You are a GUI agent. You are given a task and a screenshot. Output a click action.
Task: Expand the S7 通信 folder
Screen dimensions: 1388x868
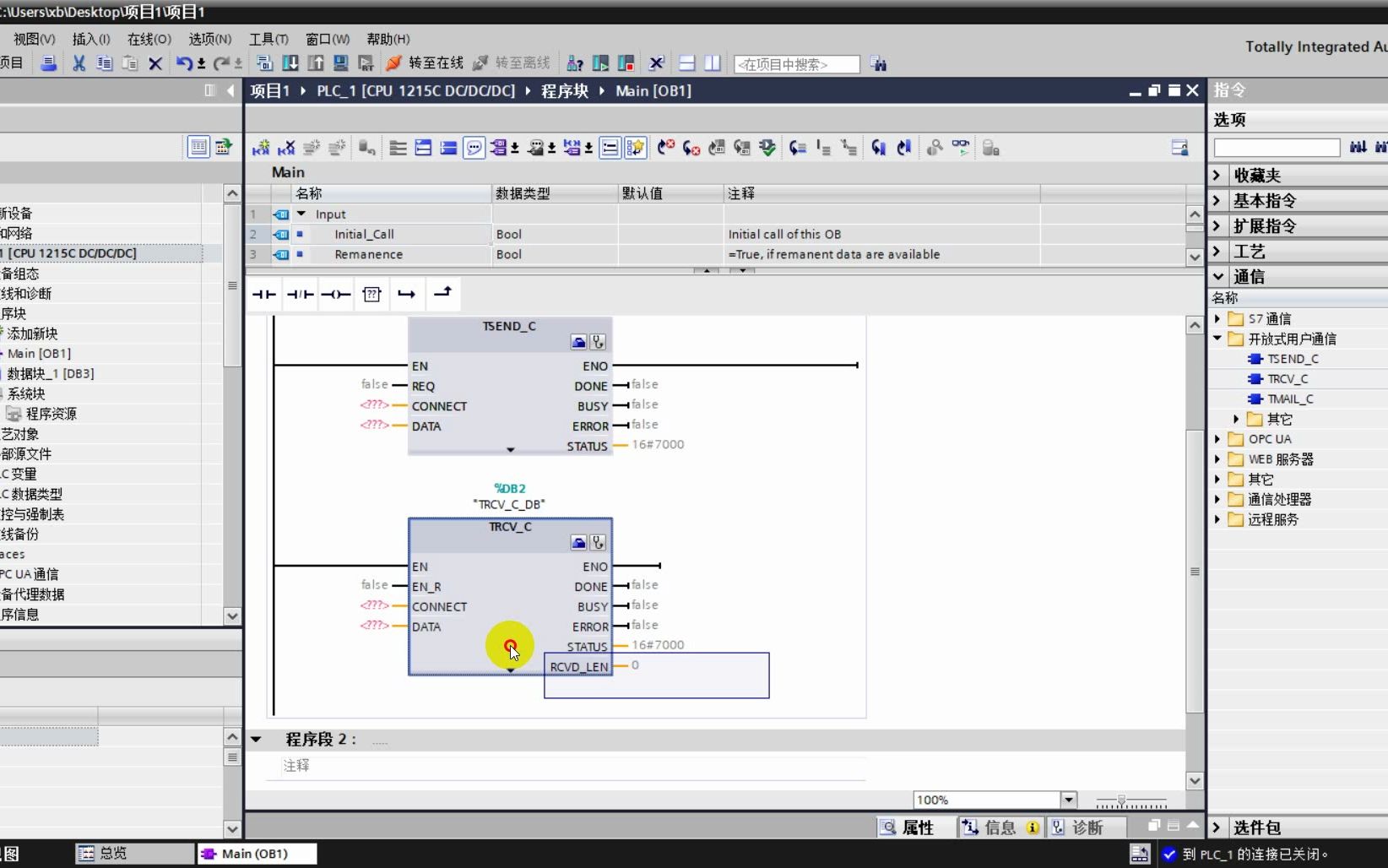(x=1217, y=318)
